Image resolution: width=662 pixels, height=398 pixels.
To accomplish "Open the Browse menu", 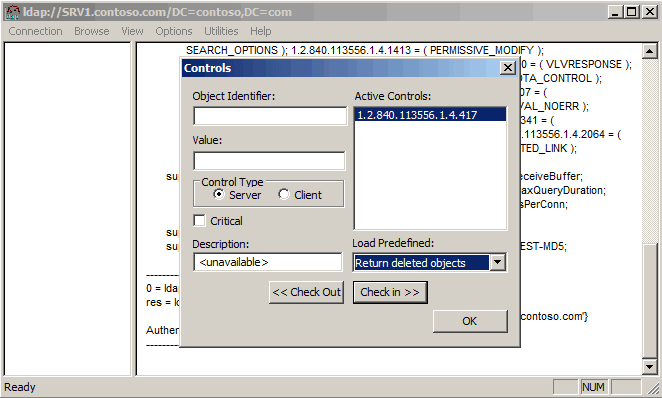I will pos(92,31).
